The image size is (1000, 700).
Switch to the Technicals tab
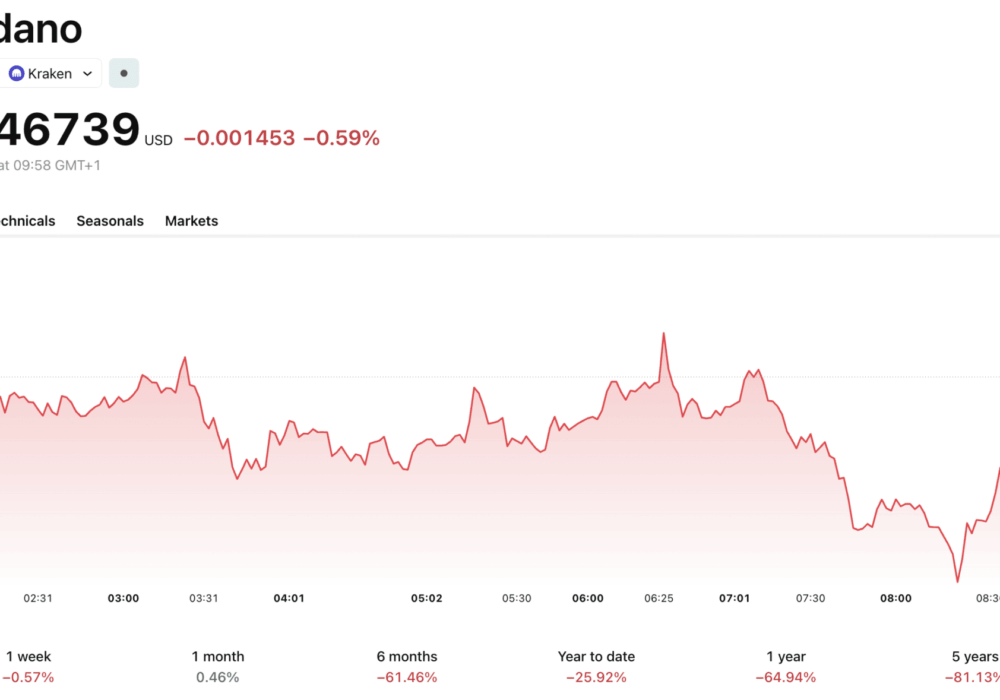(x=25, y=221)
